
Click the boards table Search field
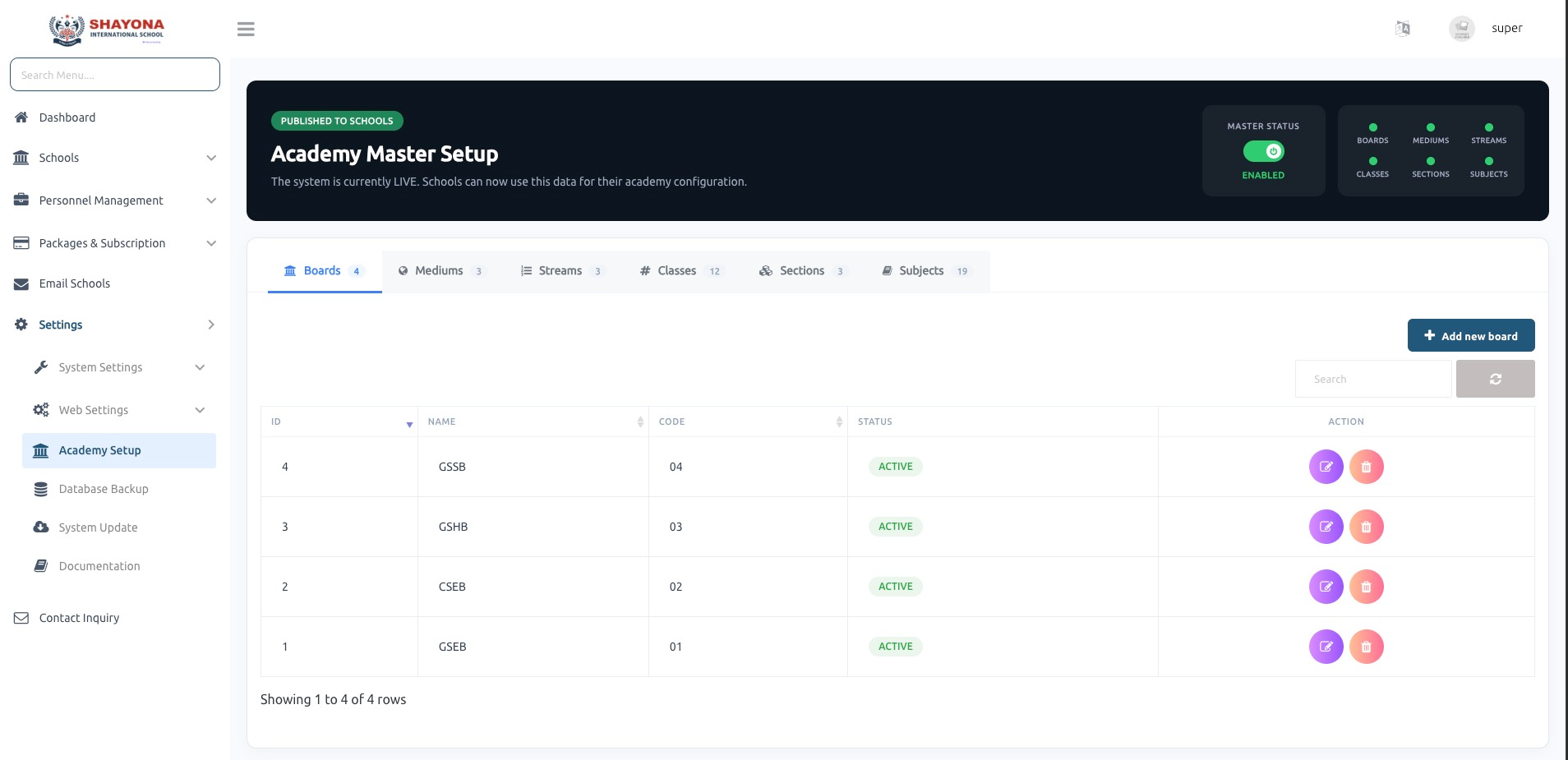tap(1373, 379)
